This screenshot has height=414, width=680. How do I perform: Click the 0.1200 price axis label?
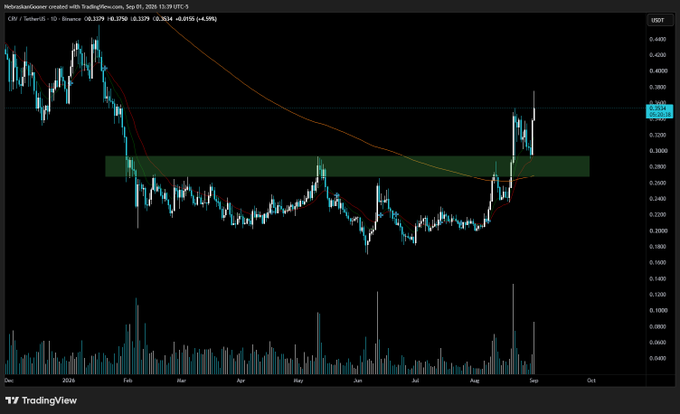pos(657,295)
